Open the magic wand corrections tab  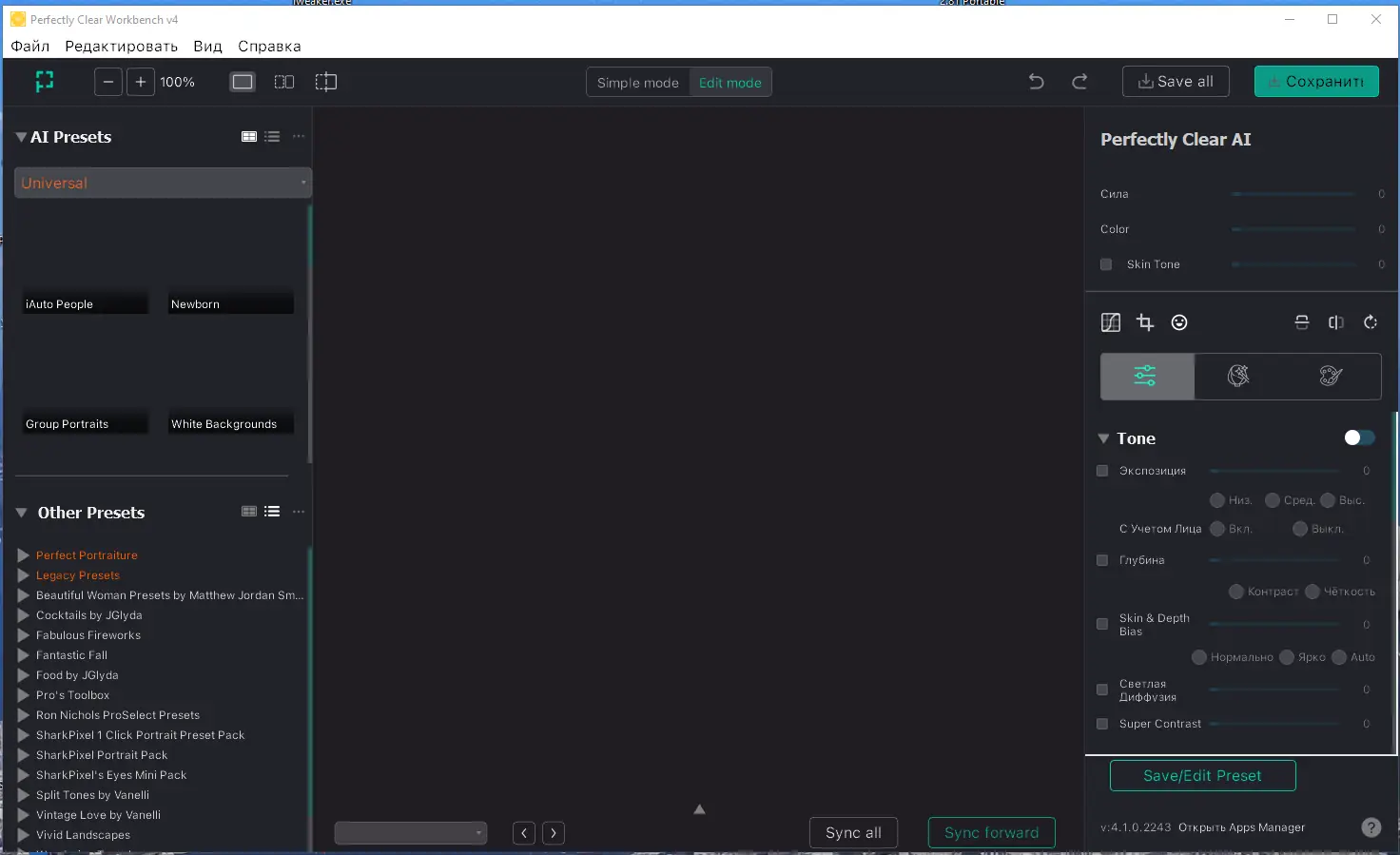1238,376
